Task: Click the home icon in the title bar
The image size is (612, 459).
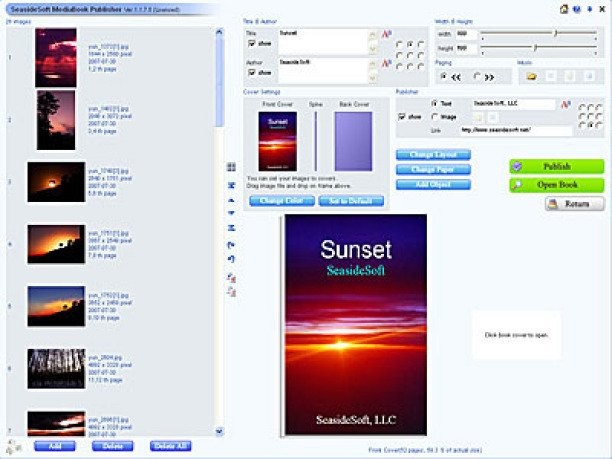Action: point(564,9)
